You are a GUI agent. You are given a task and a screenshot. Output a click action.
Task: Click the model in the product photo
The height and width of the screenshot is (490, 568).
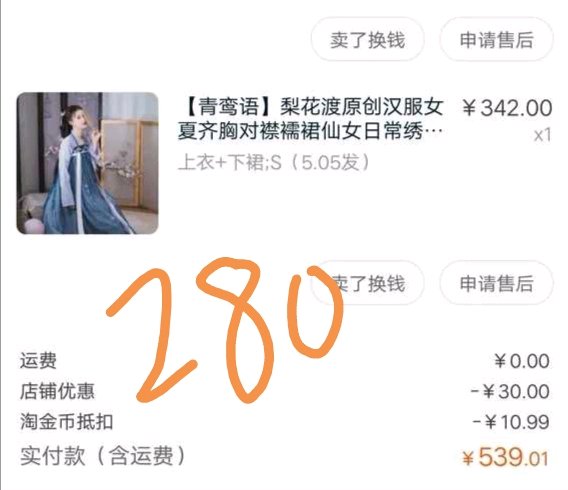tap(82, 170)
